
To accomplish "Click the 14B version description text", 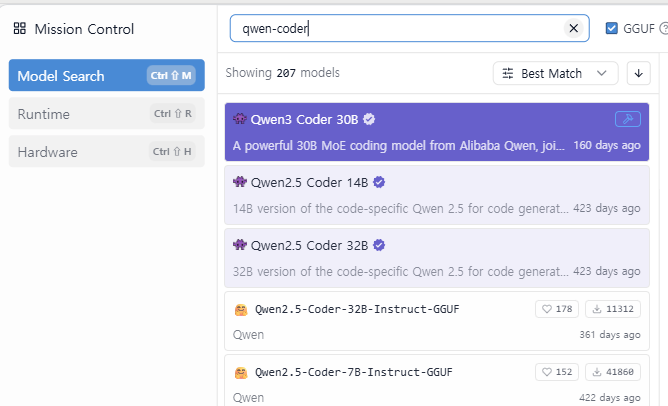I will [x=400, y=208].
